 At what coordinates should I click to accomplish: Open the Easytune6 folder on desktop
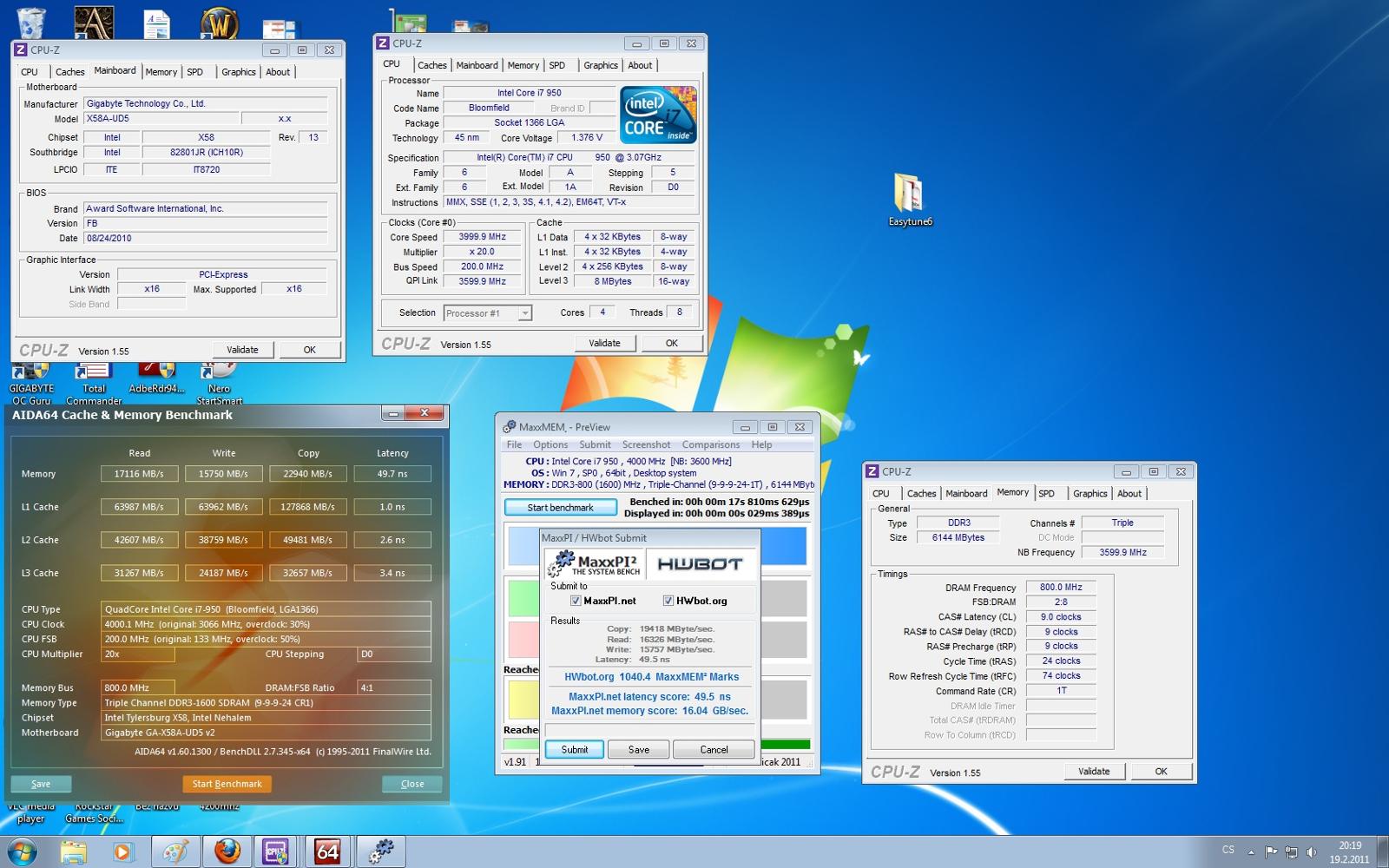click(x=909, y=200)
